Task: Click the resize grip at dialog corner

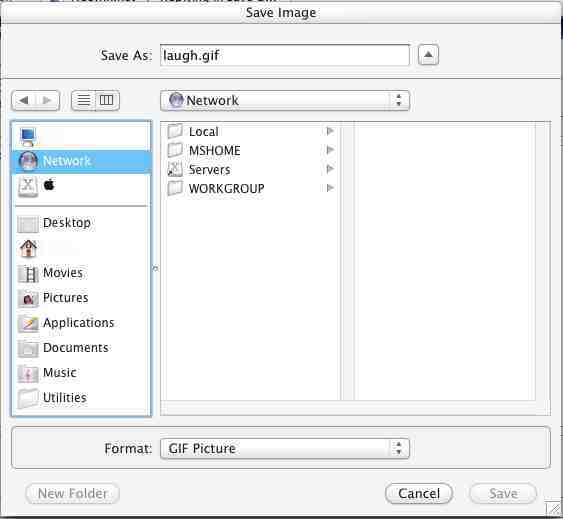Action: 553,509
